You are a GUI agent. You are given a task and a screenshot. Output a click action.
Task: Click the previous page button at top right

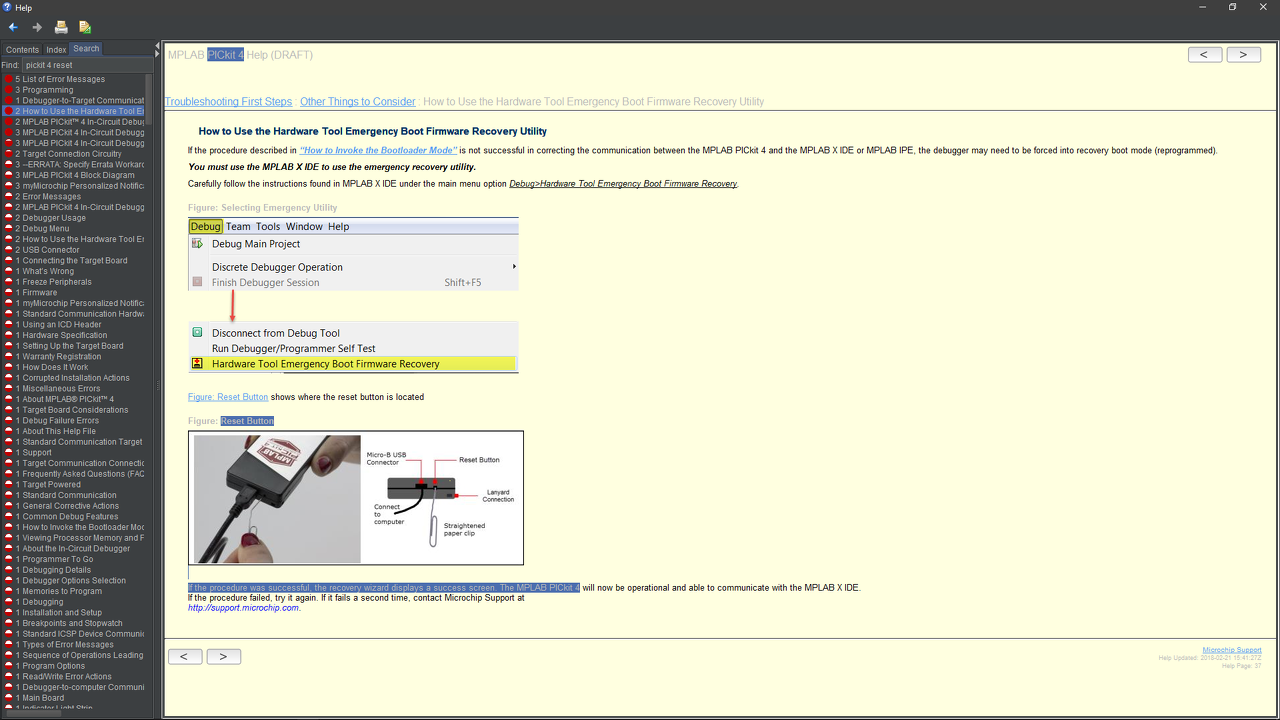coord(1205,55)
